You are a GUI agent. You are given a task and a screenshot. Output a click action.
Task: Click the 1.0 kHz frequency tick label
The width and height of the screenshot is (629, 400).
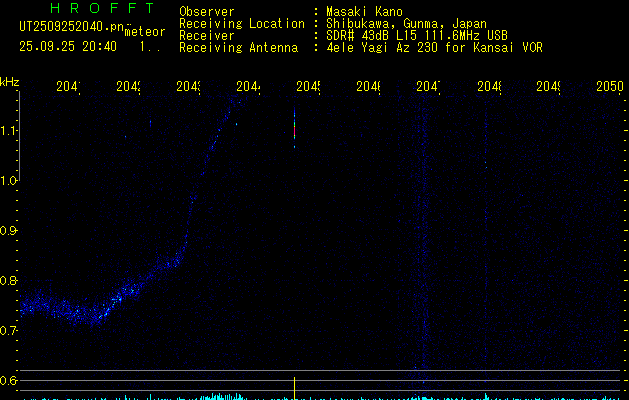tap(10, 180)
